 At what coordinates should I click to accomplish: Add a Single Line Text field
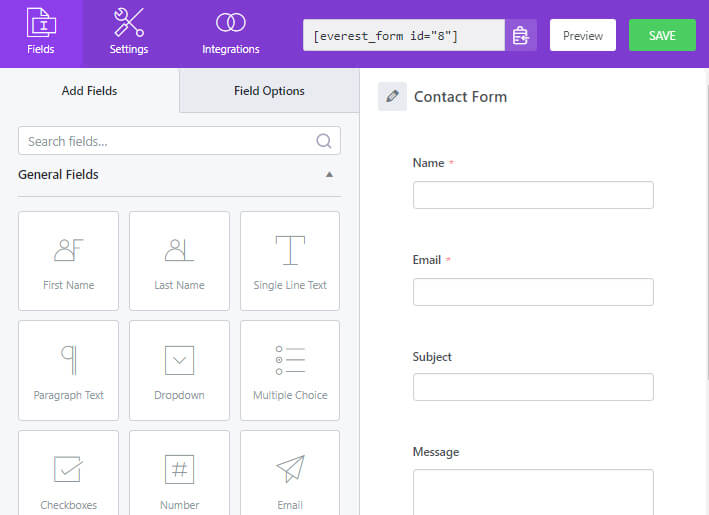[x=290, y=261]
